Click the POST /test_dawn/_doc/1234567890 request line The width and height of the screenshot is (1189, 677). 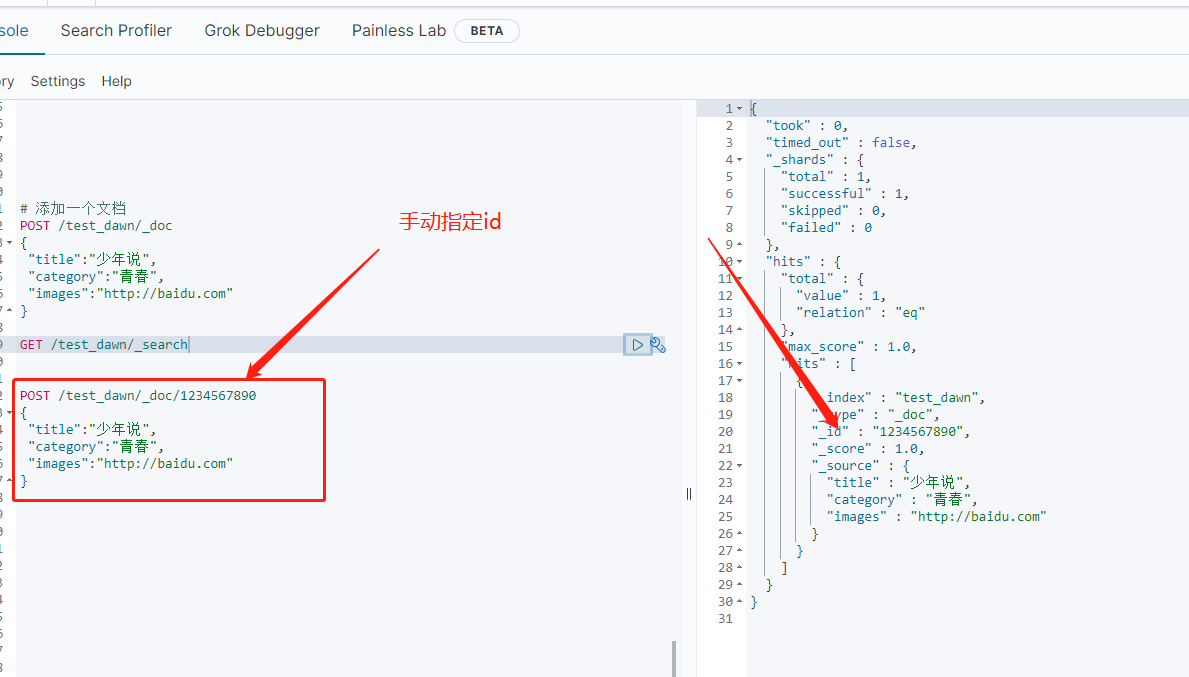point(138,396)
